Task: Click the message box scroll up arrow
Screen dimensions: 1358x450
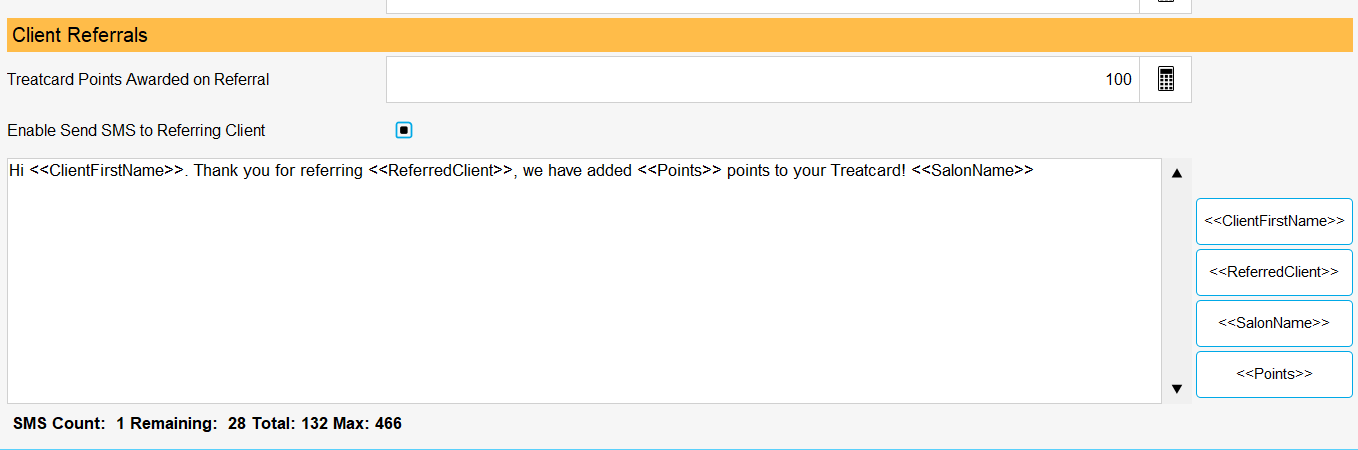Action: click(1177, 173)
